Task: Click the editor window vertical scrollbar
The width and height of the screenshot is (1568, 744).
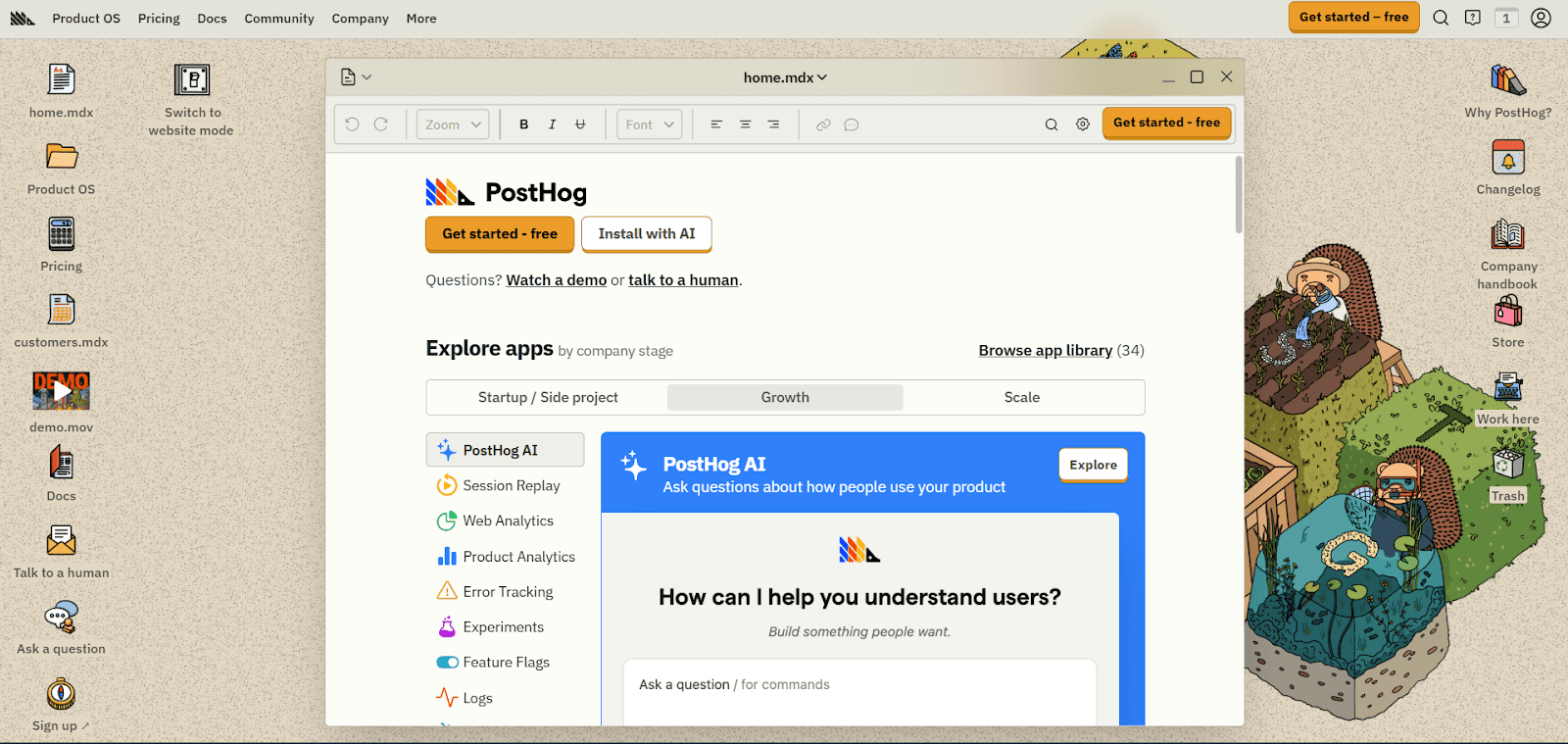Action: (x=1239, y=194)
